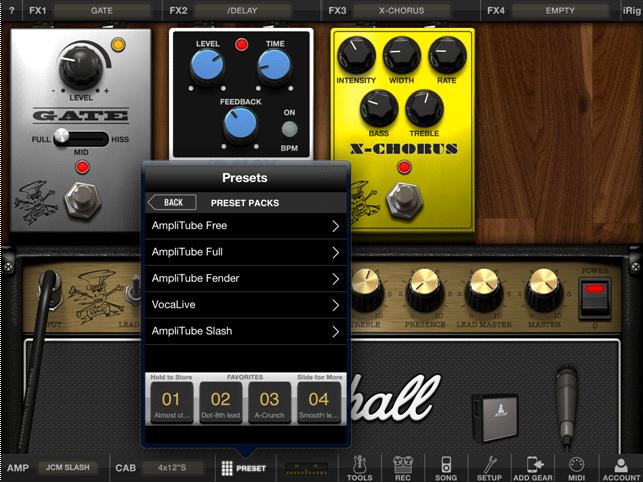
Task: Open the AmpliTube Fender preset pack
Action: (x=245, y=278)
